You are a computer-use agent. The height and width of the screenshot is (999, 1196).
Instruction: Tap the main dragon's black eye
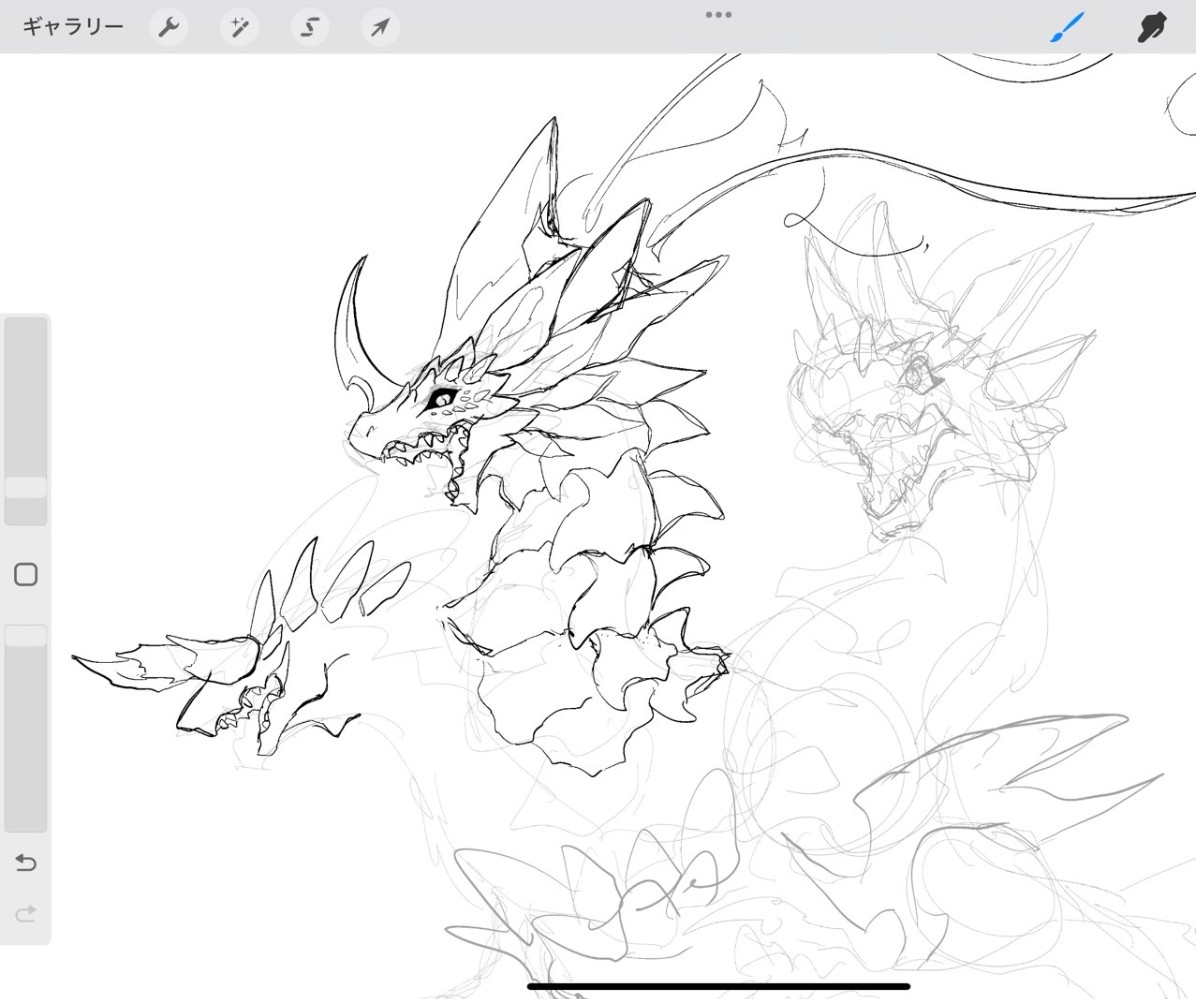pos(440,399)
